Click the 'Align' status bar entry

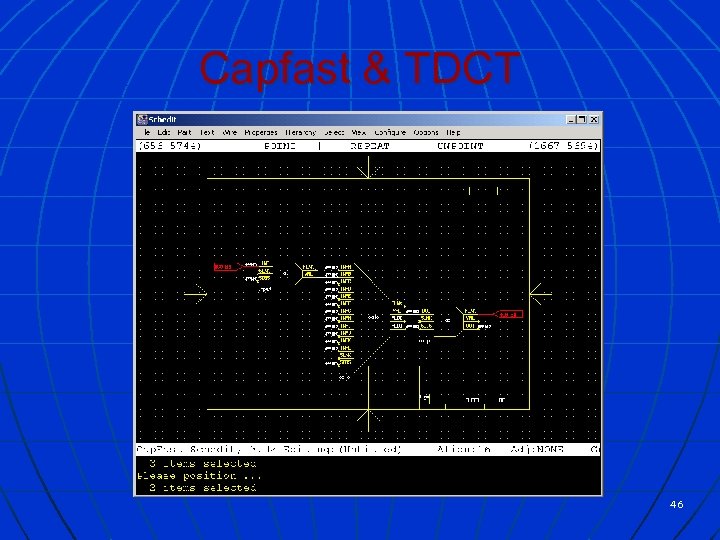pos(464,450)
